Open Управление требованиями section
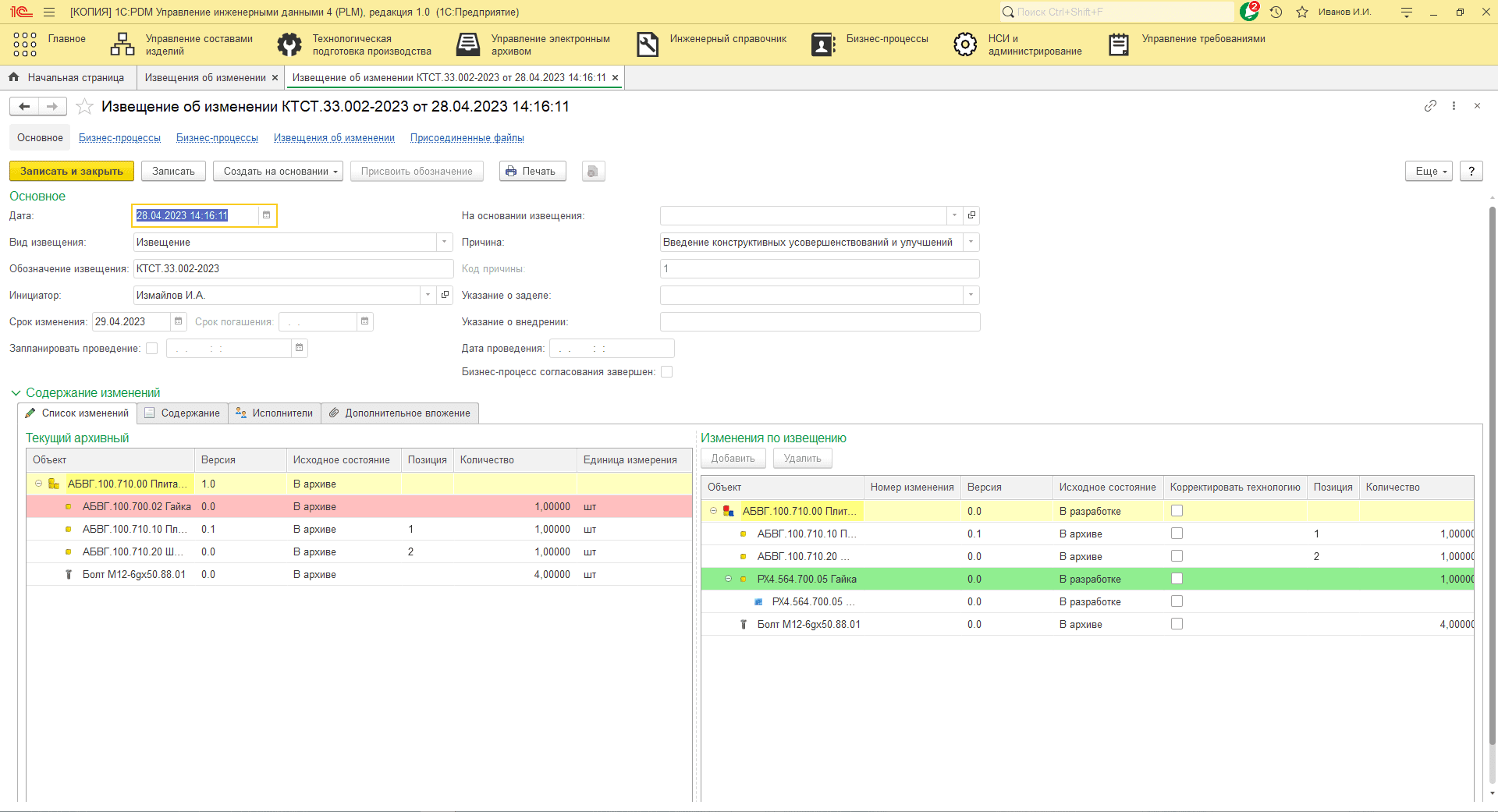Image resolution: width=1498 pixels, height=812 pixels. pyautogui.click(x=1187, y=44)
